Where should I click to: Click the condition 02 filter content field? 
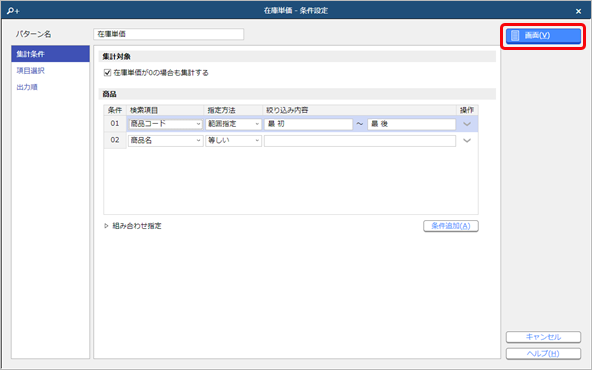coord(360,140)
